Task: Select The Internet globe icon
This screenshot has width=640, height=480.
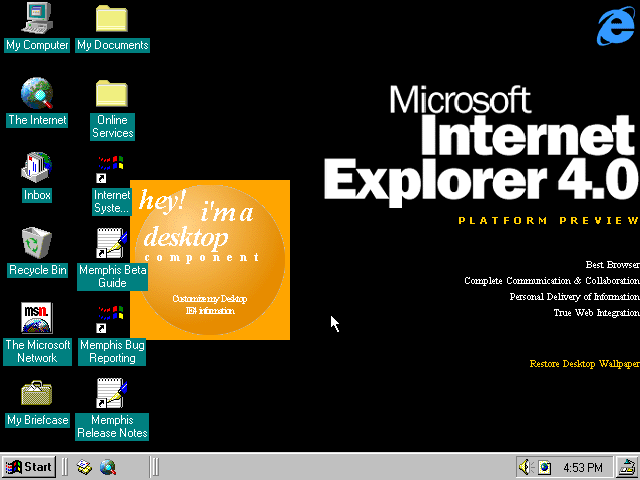Action: (x=37, y=93)
